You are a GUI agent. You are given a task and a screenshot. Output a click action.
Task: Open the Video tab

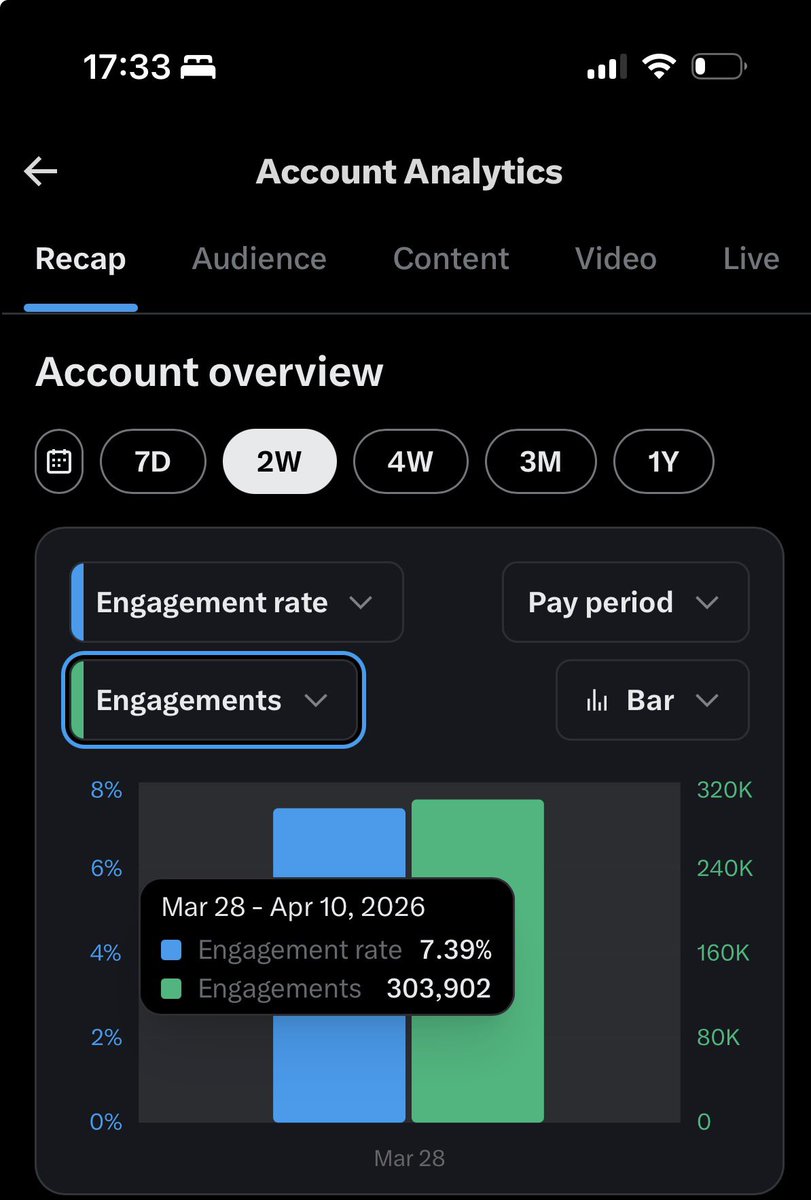[616, 259]
